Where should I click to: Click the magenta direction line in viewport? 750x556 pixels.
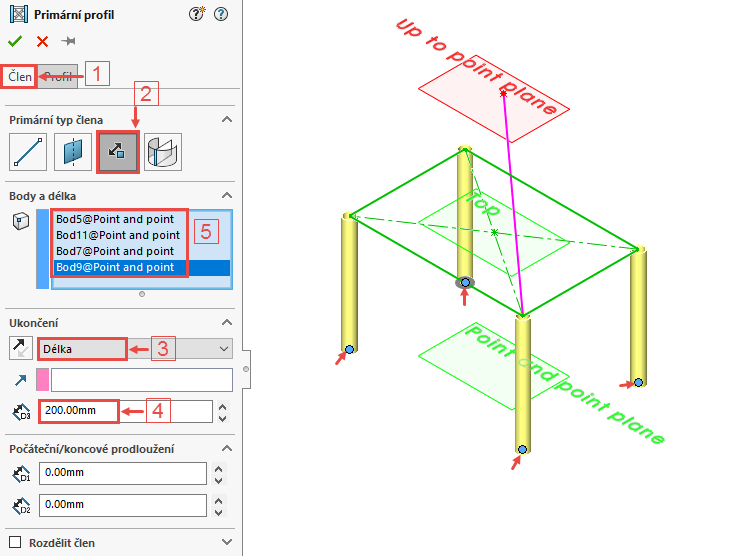[x=513, y=203]
